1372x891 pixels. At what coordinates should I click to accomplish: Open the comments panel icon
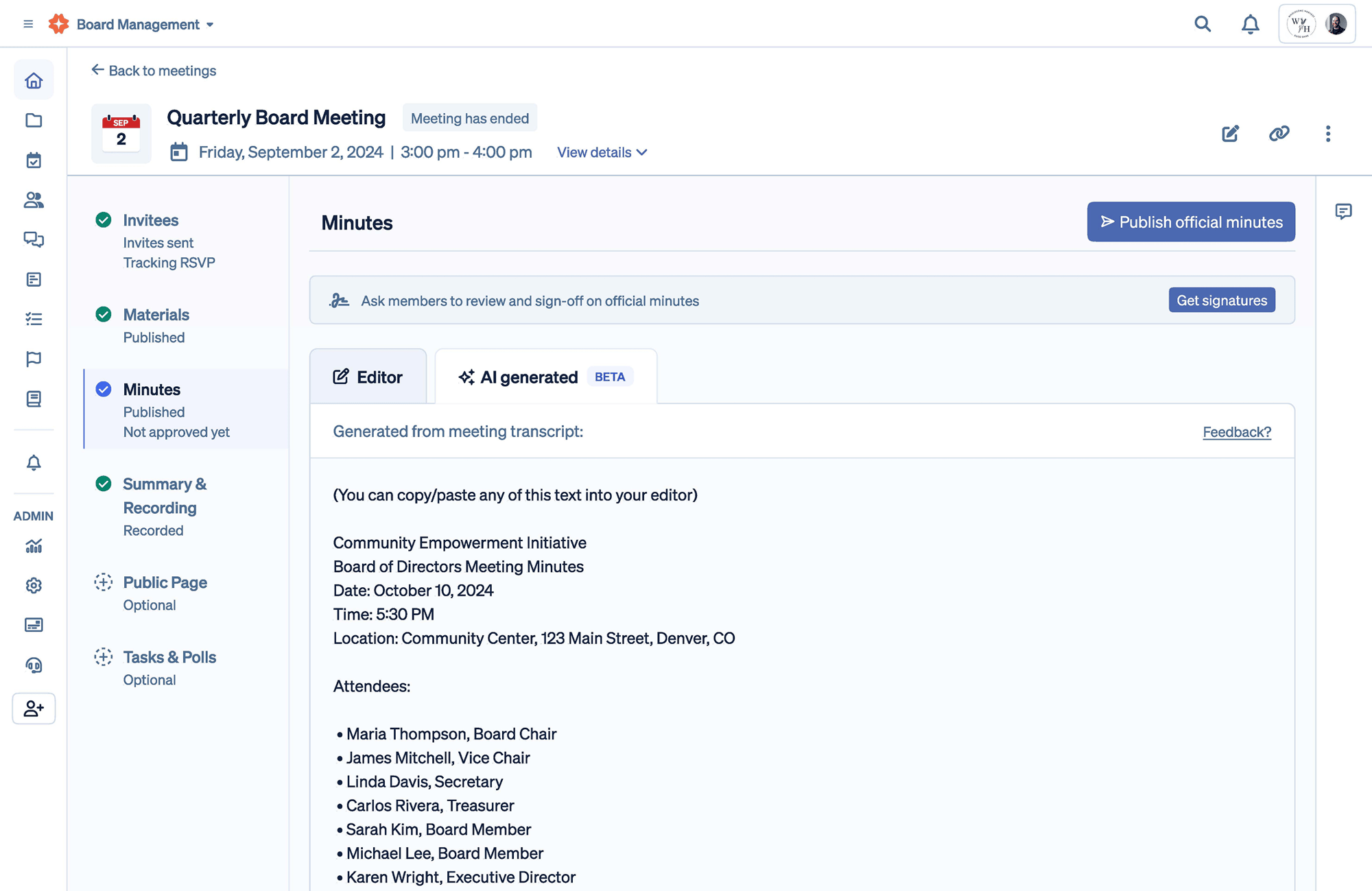[x=1343, y=211]
